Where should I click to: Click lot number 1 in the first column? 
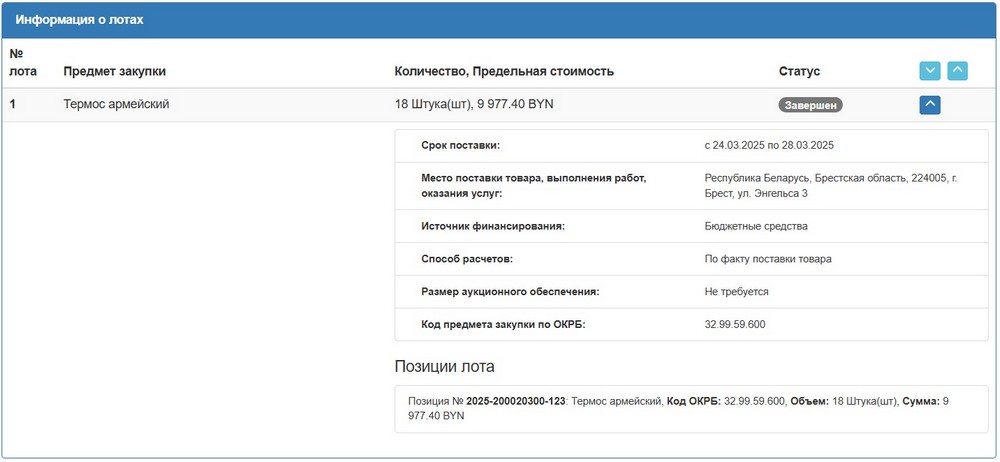13,104
